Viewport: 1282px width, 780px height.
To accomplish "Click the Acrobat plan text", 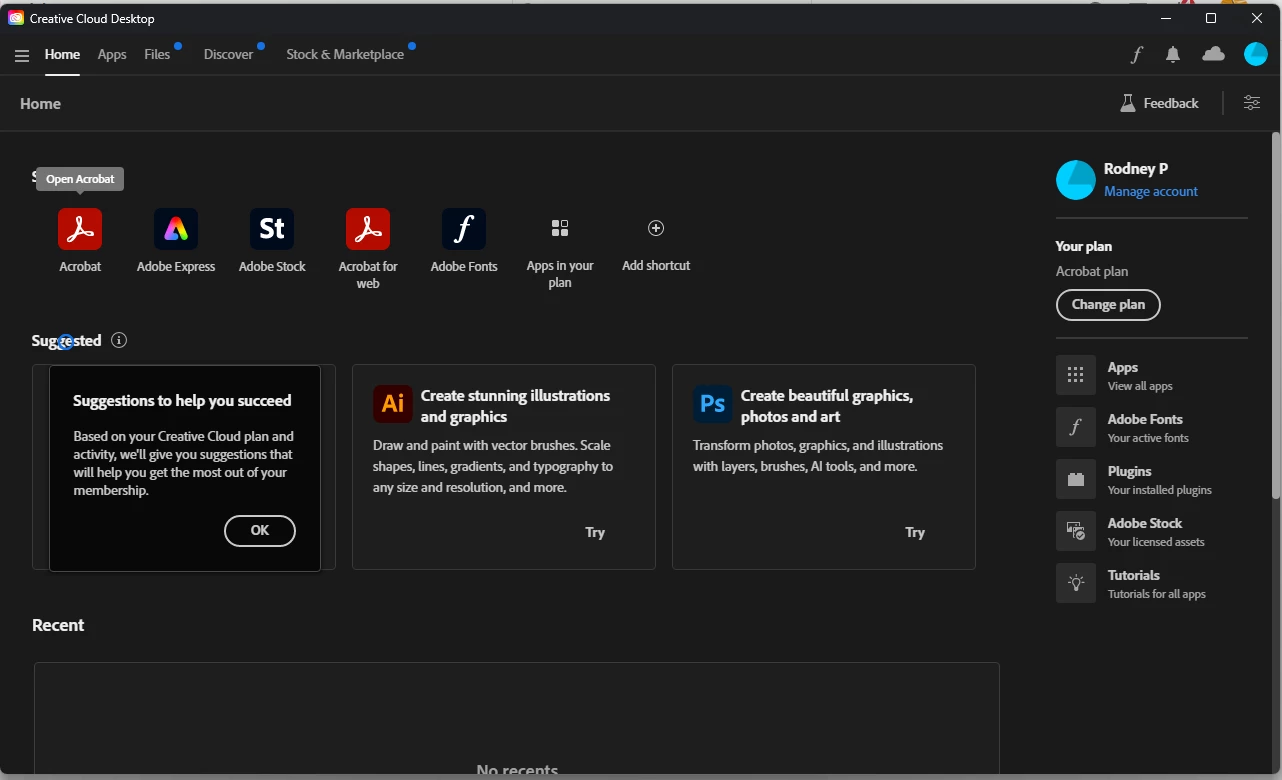I will [x=1092, y=271].
